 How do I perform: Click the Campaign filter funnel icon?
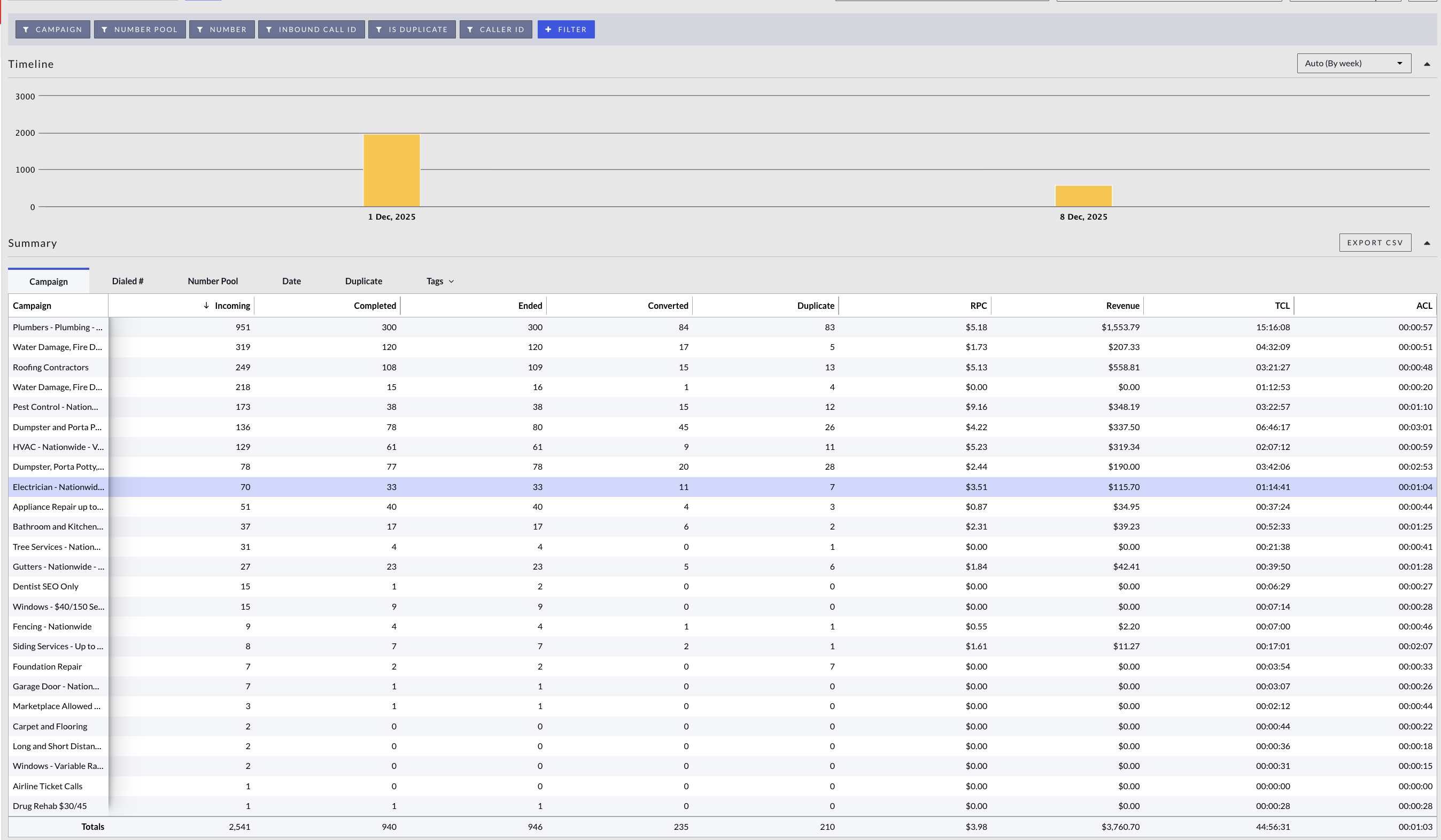pos(26,30)
